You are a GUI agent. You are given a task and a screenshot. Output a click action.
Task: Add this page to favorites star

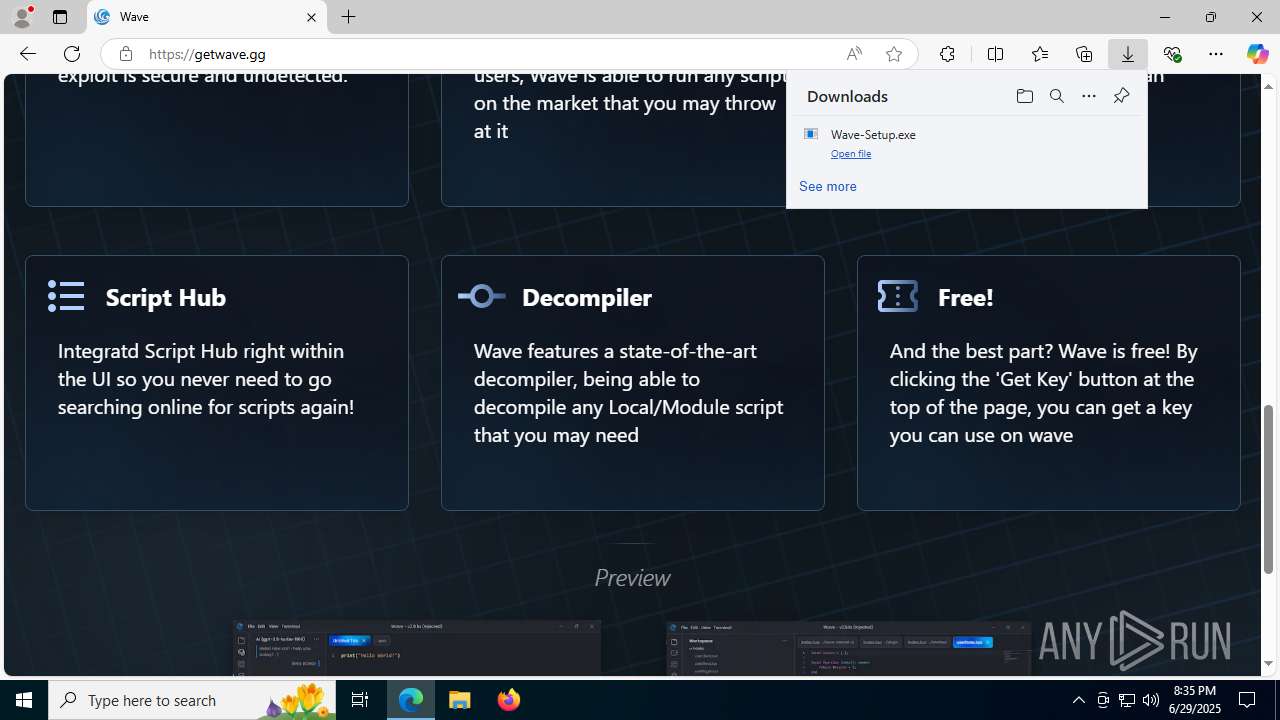[894, 54]
